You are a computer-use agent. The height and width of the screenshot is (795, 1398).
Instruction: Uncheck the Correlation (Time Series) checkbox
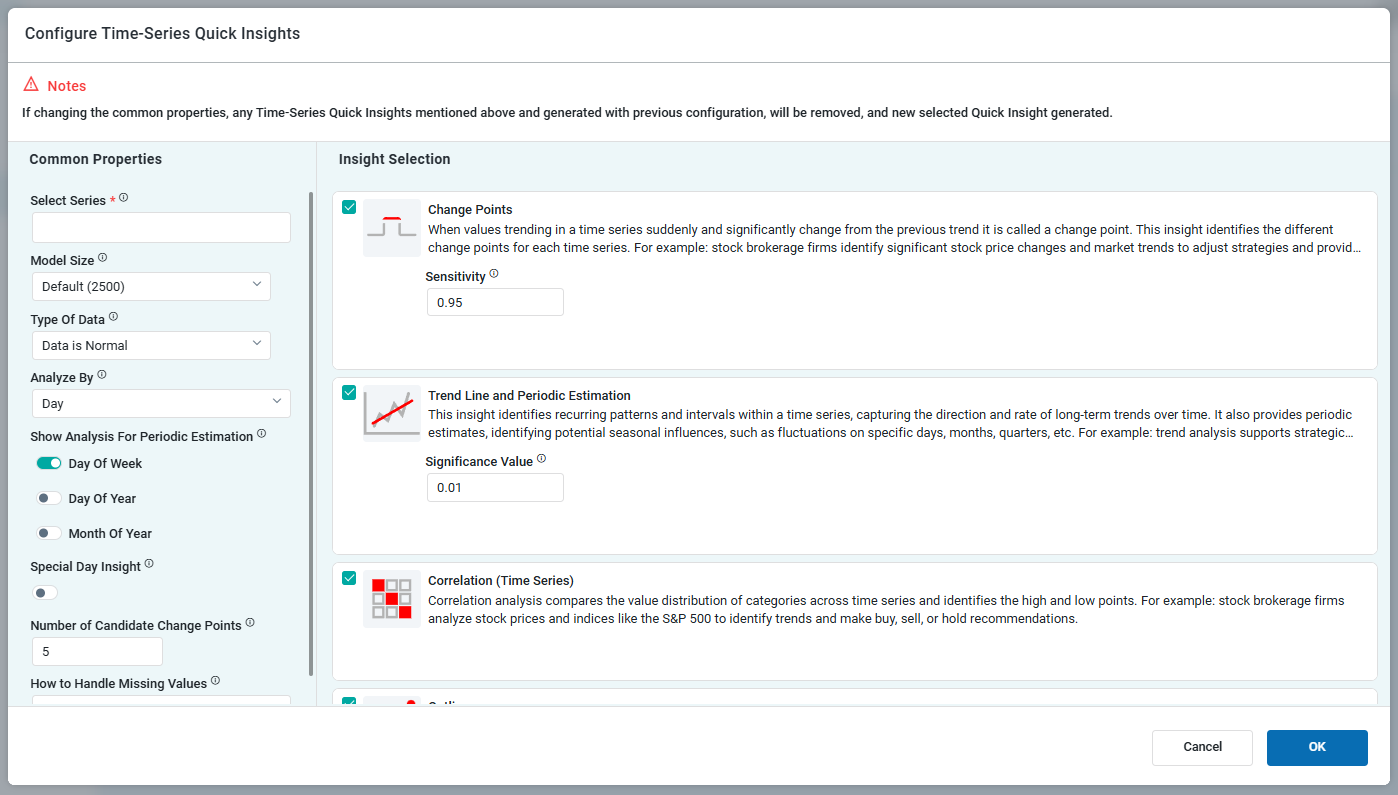coord(349,577)
